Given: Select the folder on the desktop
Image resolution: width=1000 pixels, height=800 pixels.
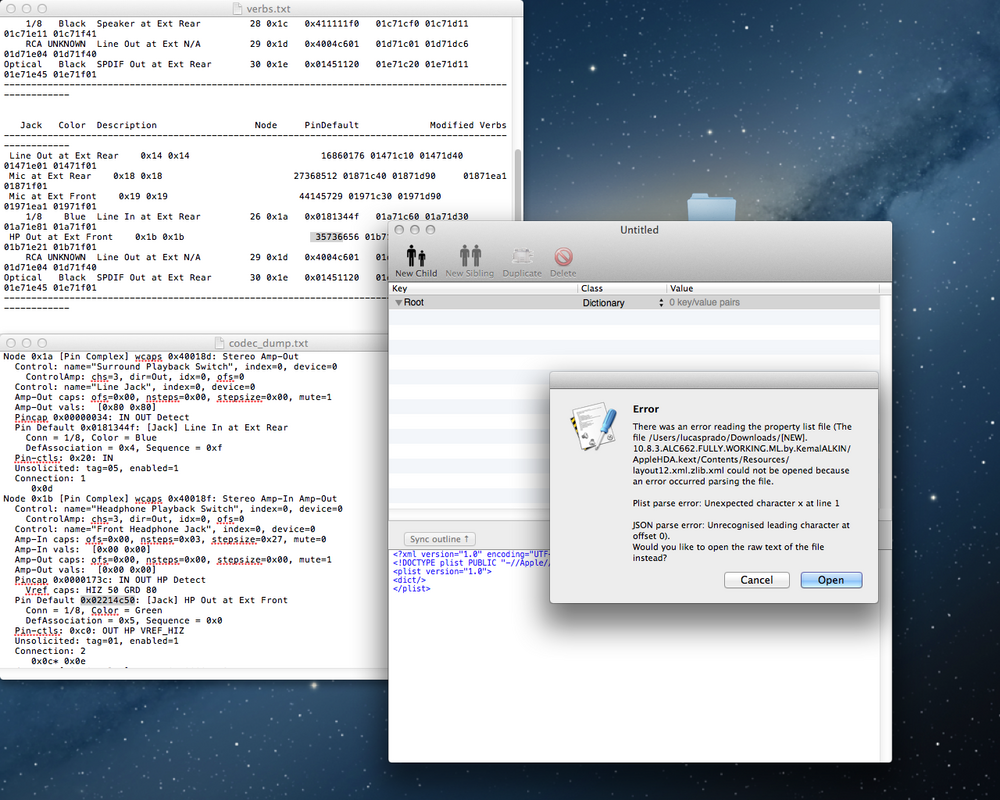Looking at the screenshot, I should click(x=711, y=210).
